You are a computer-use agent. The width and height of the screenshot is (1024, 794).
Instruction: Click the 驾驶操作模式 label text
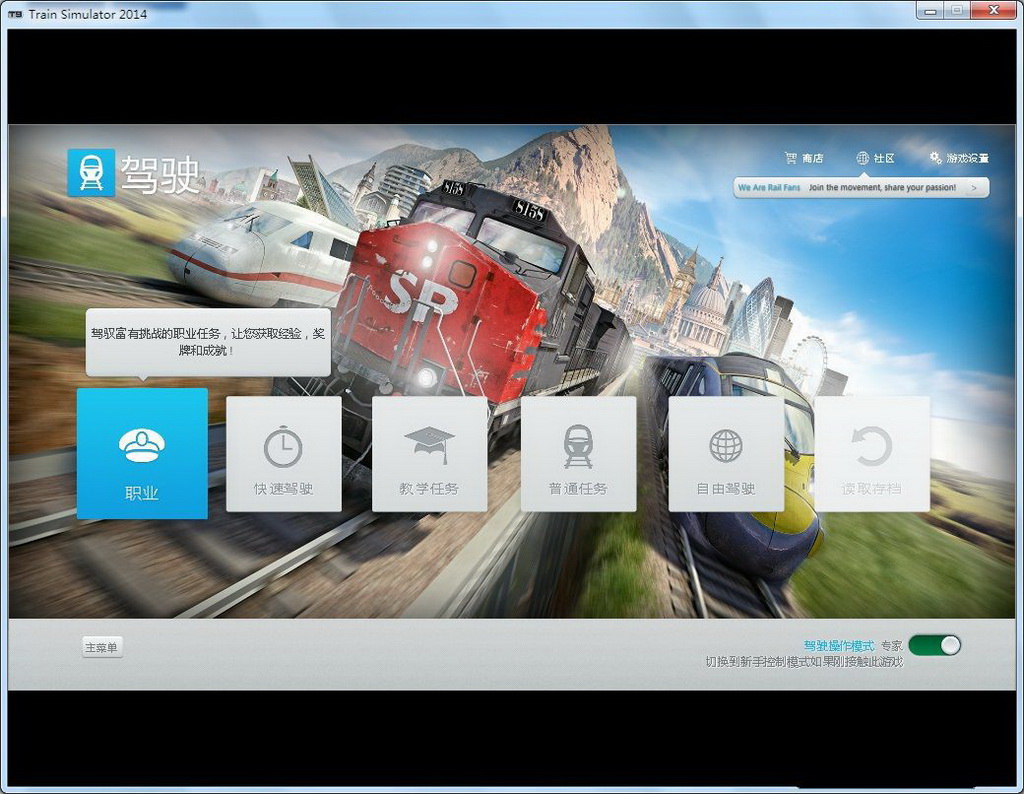click(x=838, y=646)
